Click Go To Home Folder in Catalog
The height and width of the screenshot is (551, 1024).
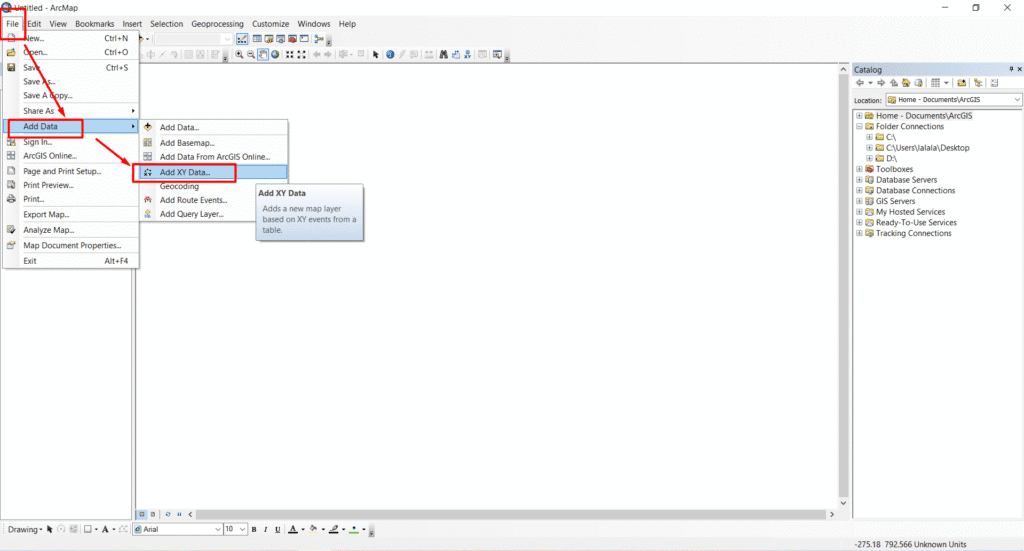pos(906,83)
